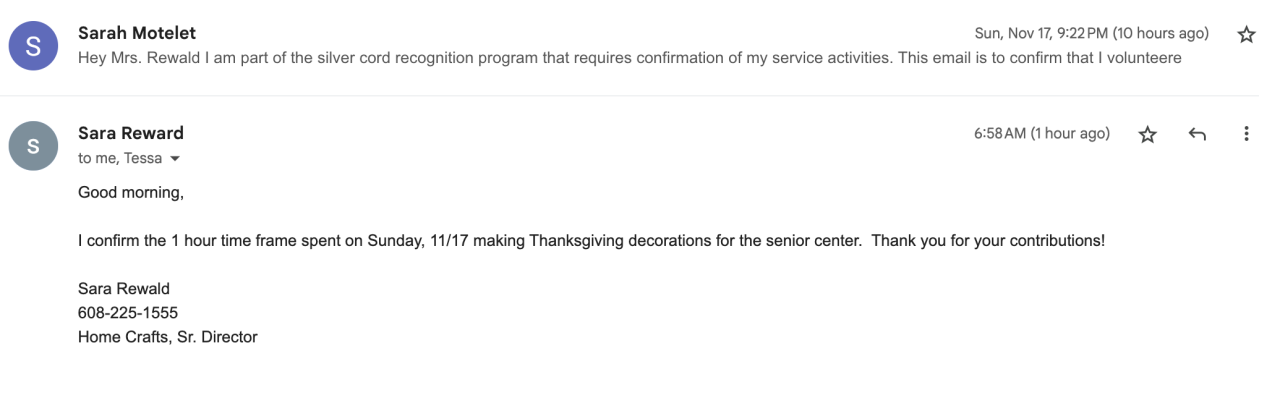Click the "Sara Rewald" signature name
The height and width of the screenshot is (419, 1280).
(124, 289)
